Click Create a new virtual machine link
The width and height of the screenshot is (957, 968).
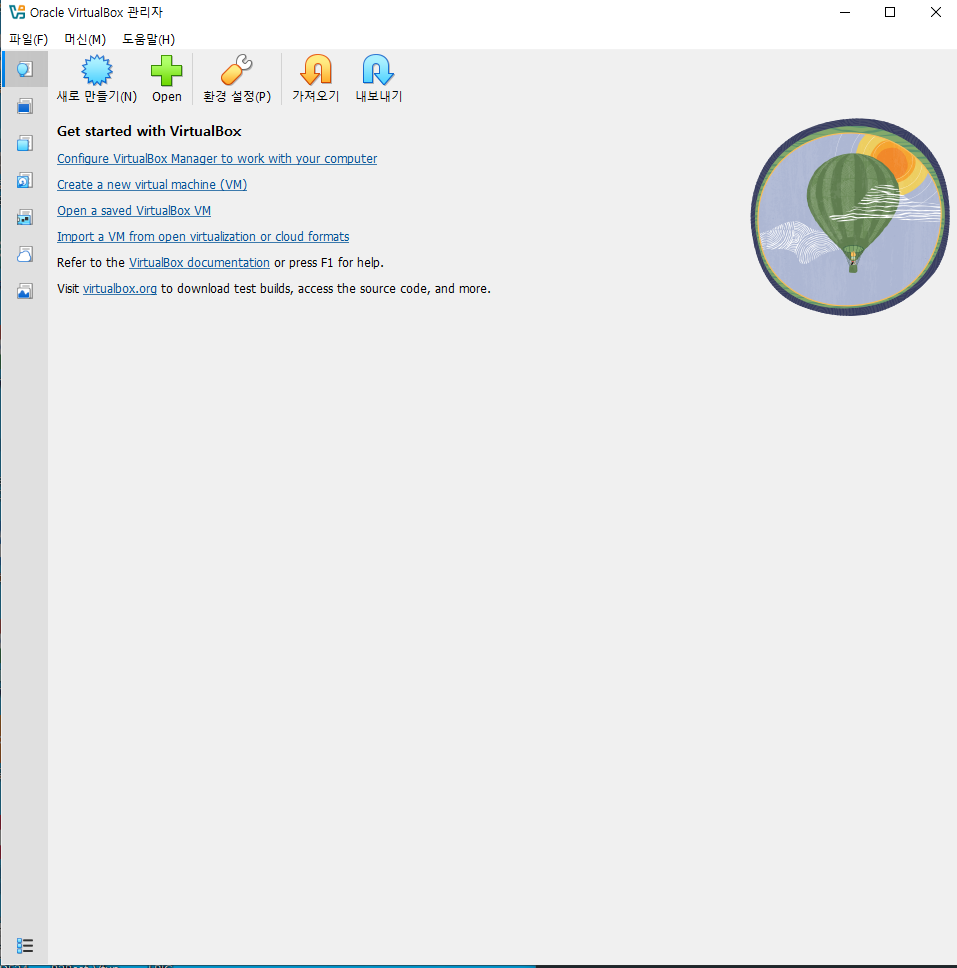[x=152, y=185]
